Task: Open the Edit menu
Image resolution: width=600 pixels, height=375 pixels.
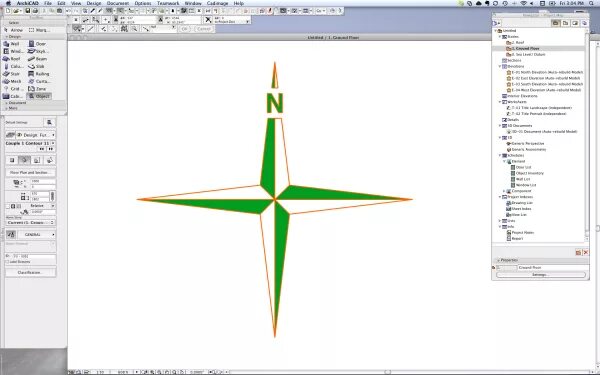Action: [61, 3]
